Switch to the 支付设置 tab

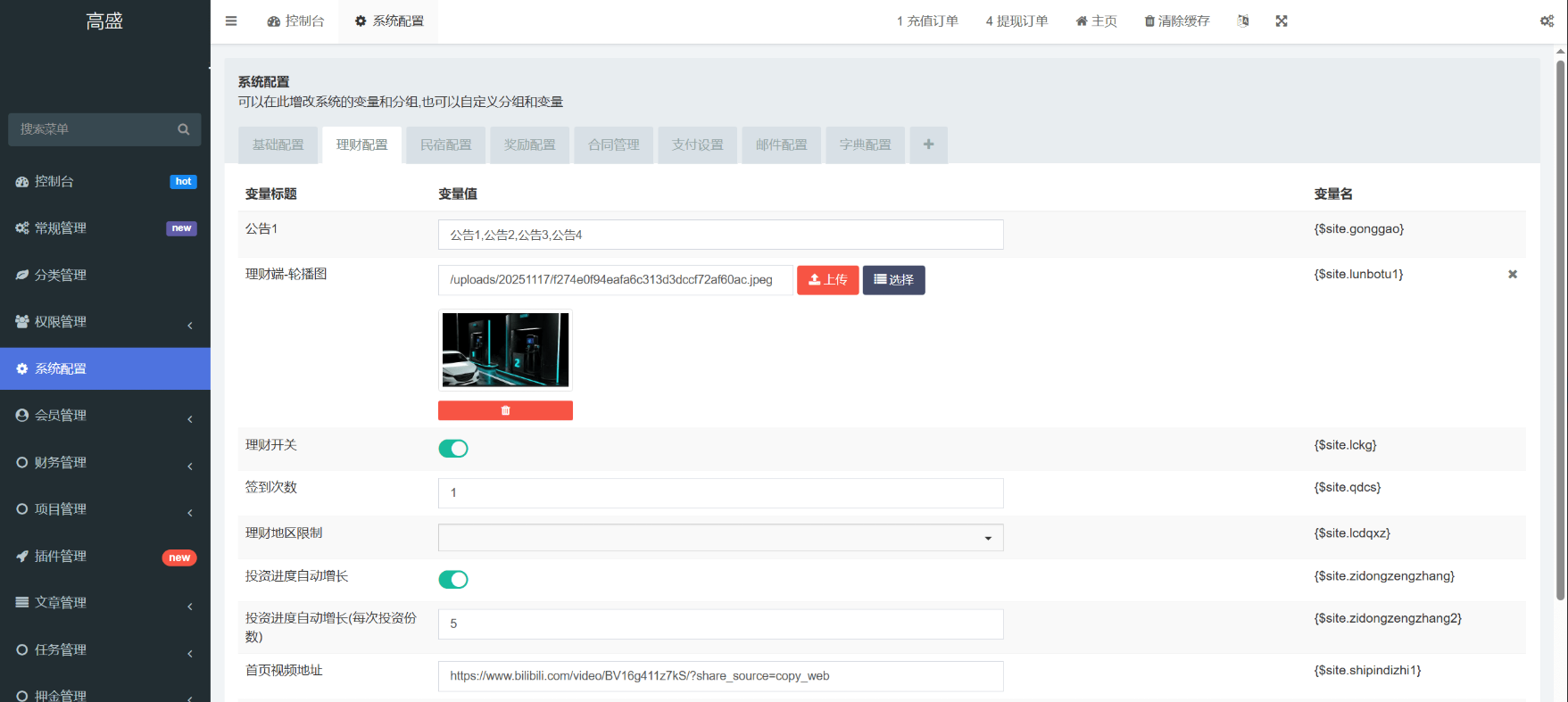[x=697, y=145]
